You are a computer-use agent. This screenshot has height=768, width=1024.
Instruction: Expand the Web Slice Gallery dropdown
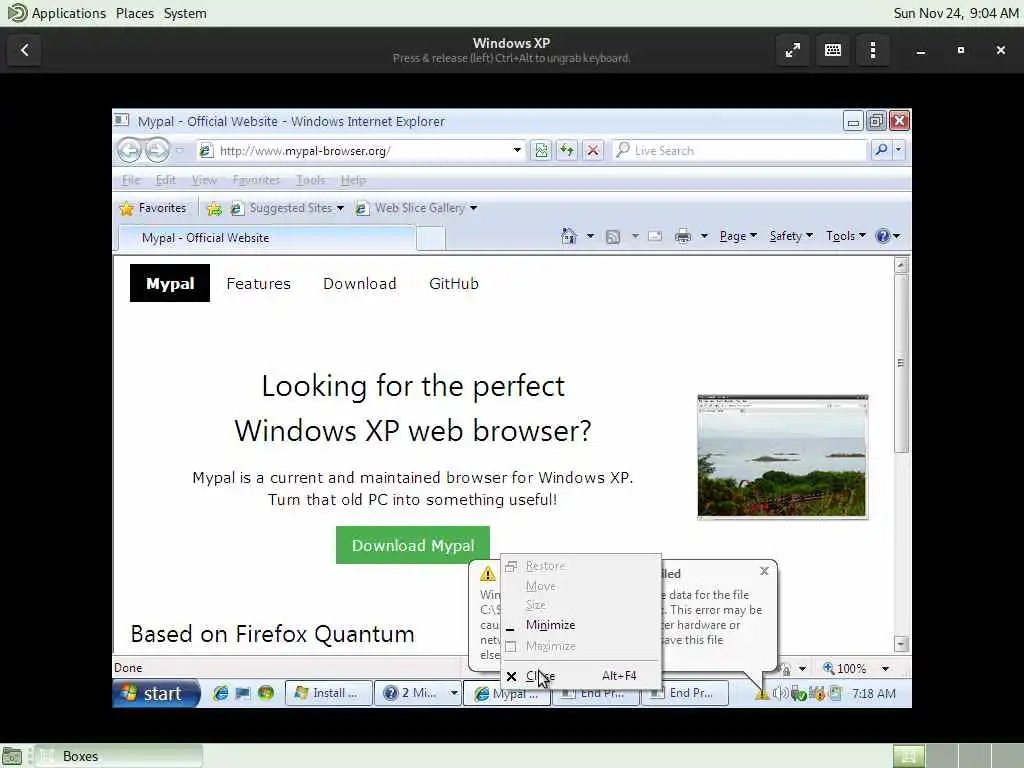point(473,208)
